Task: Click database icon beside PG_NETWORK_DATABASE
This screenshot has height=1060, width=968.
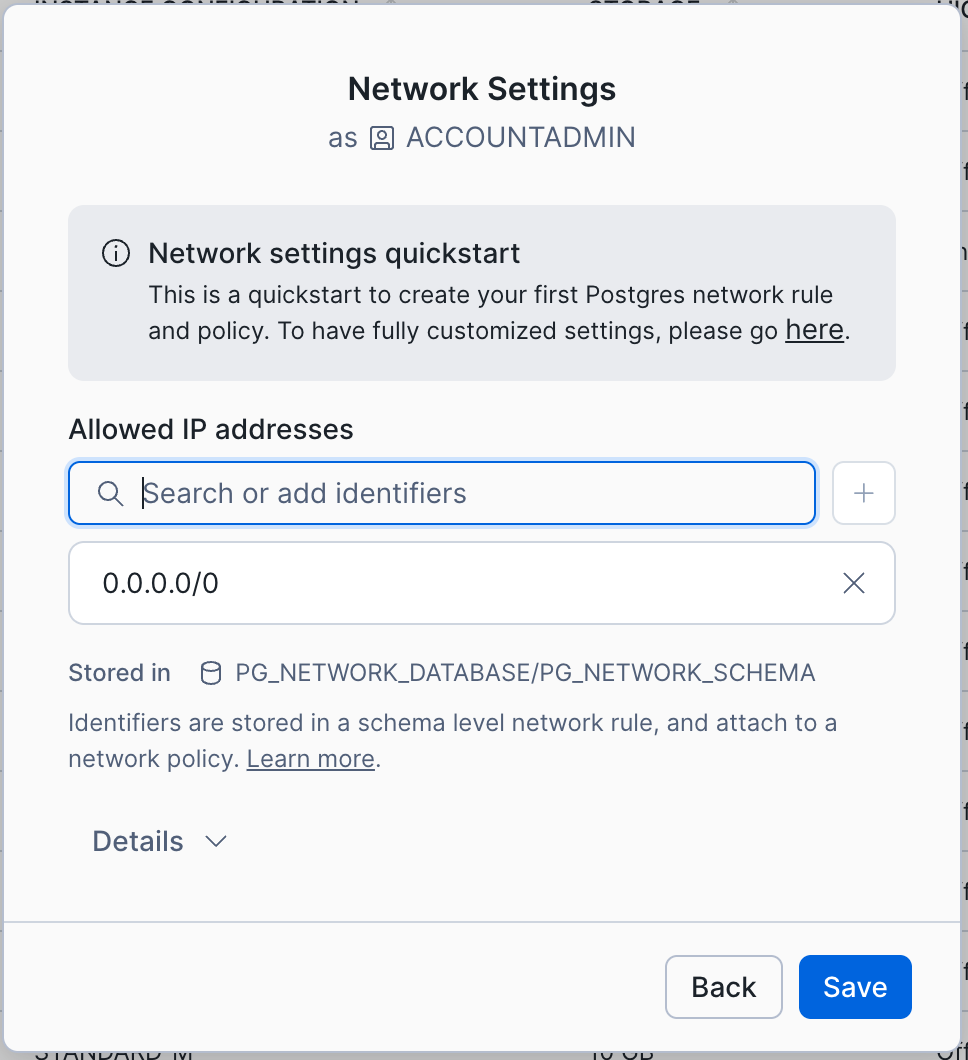Action: [211, 673]
